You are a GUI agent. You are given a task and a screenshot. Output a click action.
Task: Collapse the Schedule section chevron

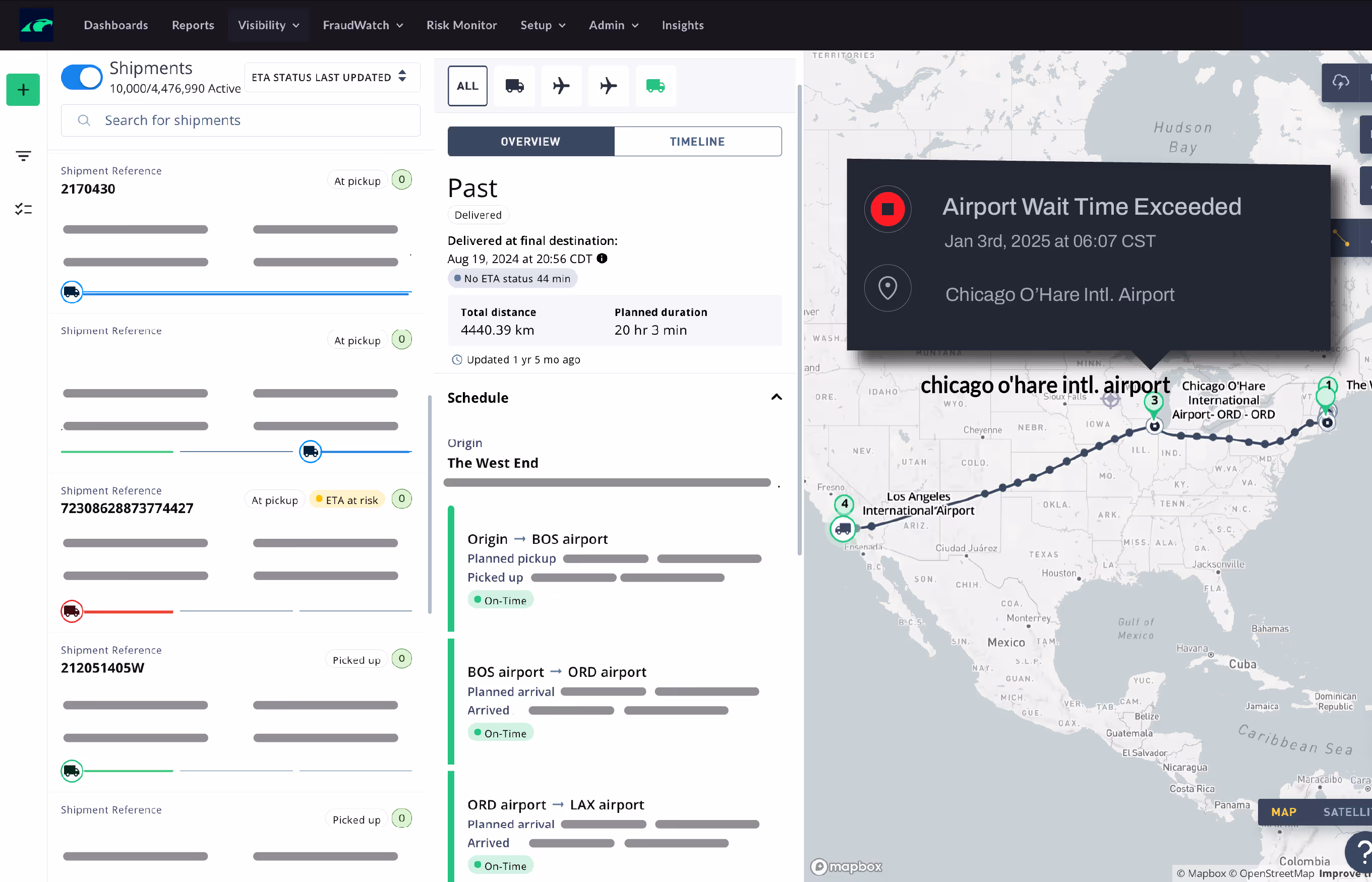pyautogui.click(x=776, y=397)
